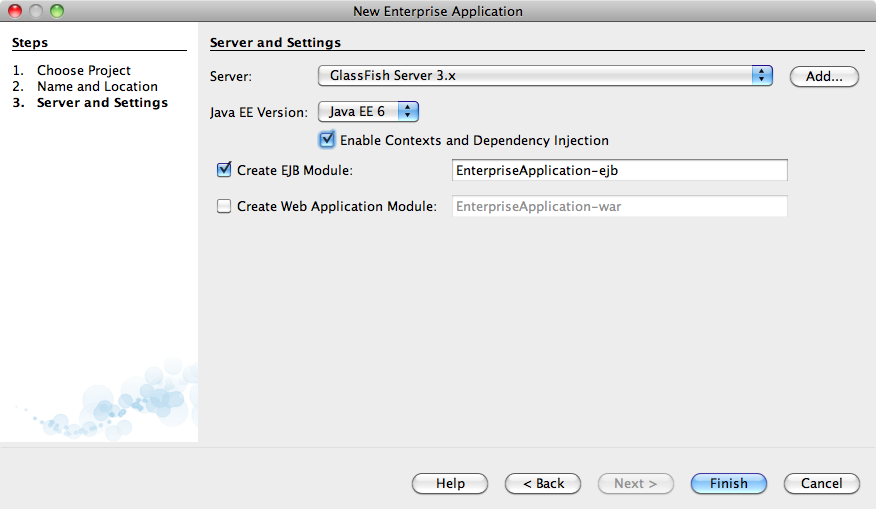This screenshot has width=876, height=509.
Task: Click the green zoom window button
Action: [x=57, y=11]
